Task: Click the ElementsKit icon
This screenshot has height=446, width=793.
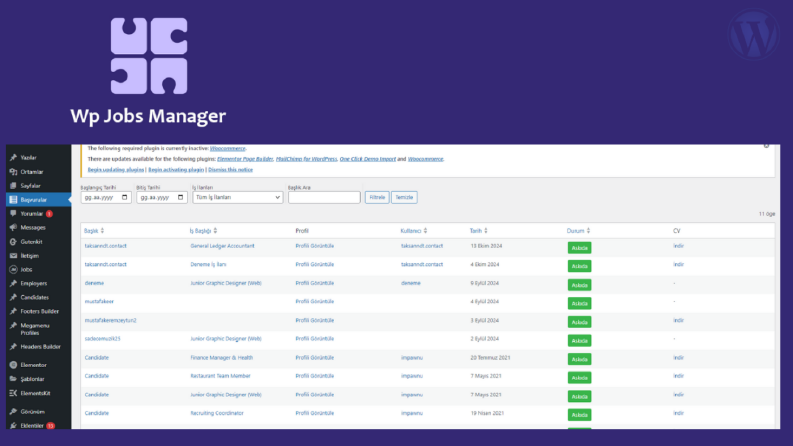Action: tap(13, 393)
